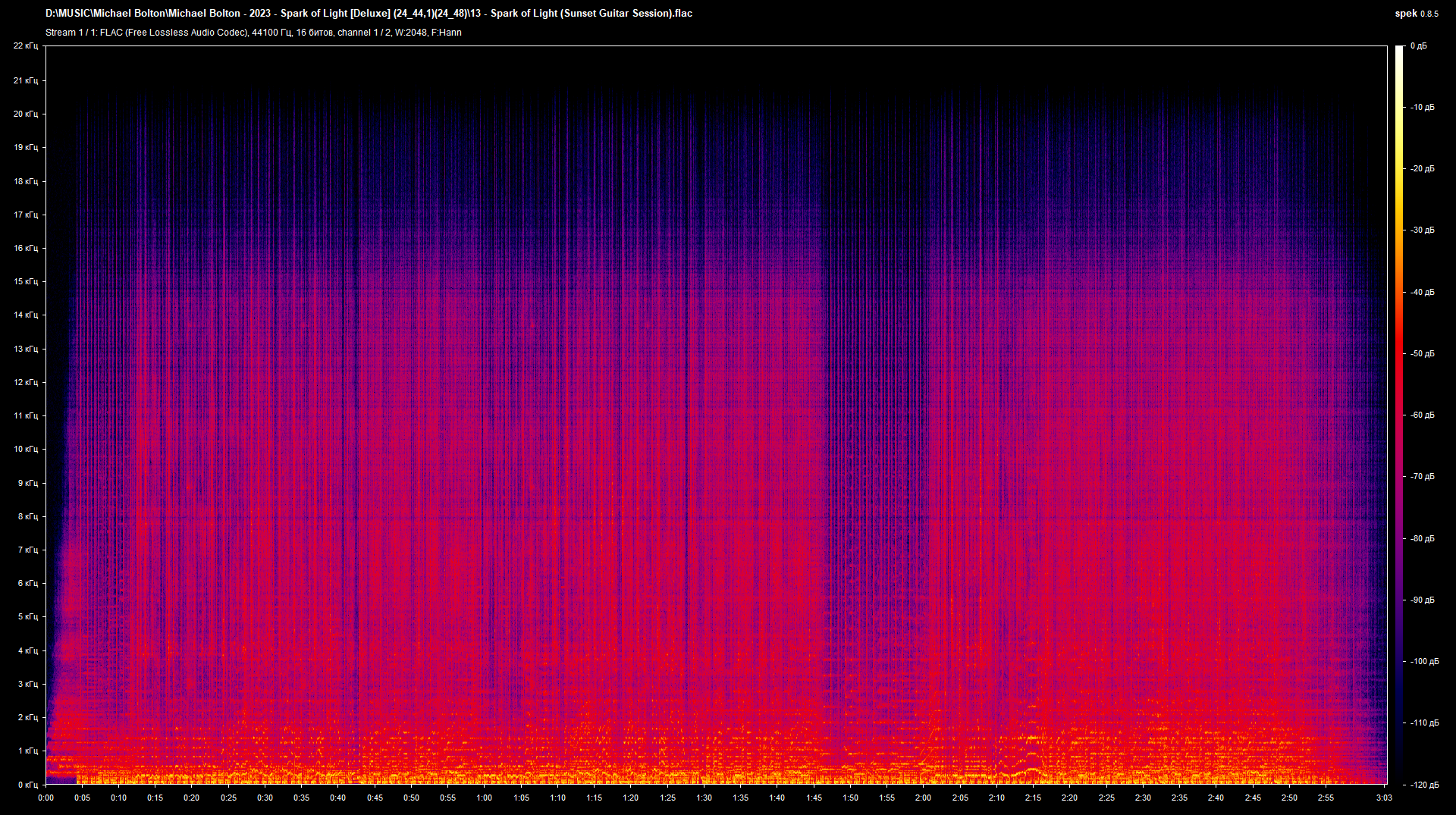1456x815 pixels.
Task: Click the 0:00 time marker
Action: 46,798
